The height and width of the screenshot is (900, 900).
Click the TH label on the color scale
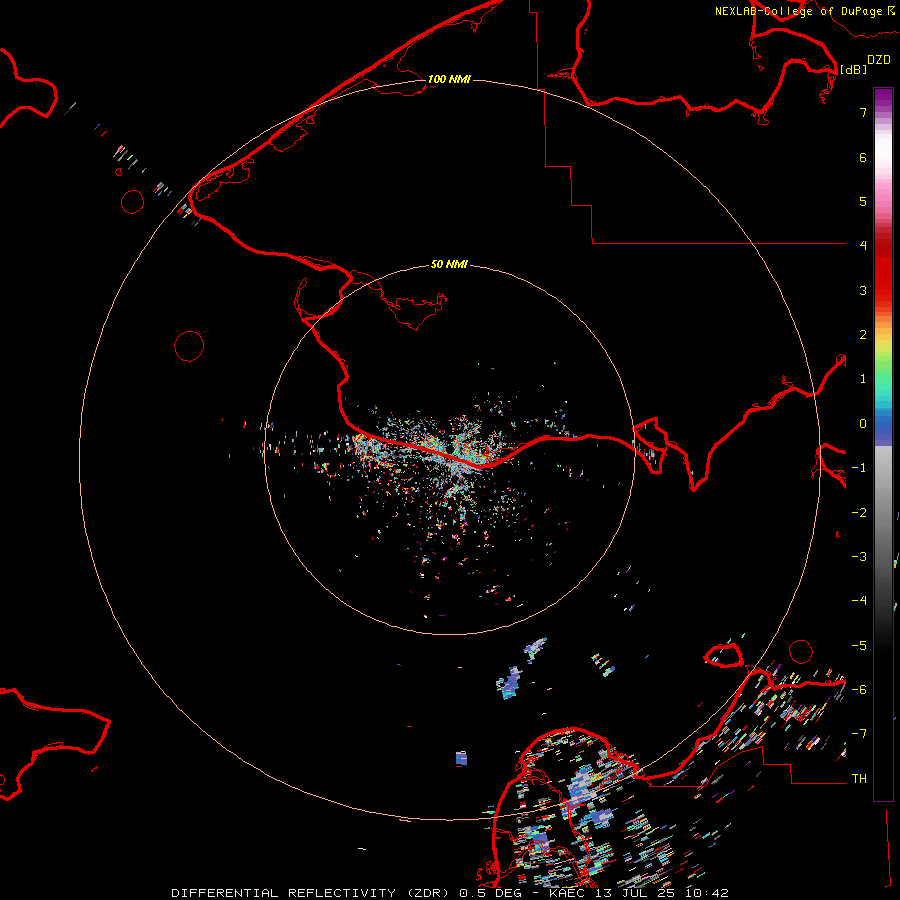click(859, 779)
